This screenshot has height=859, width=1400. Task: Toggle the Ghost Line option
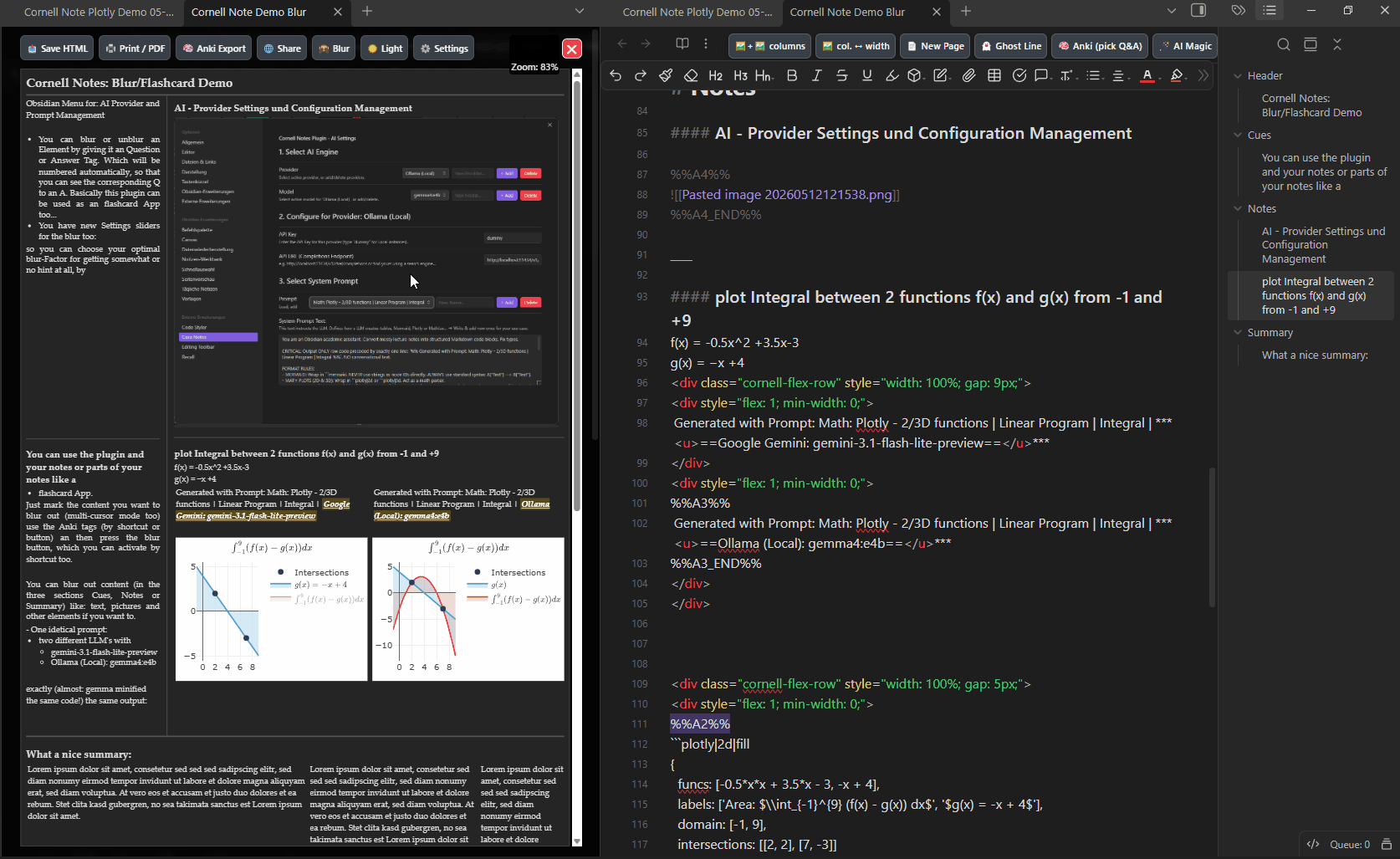coord(1011,46)
